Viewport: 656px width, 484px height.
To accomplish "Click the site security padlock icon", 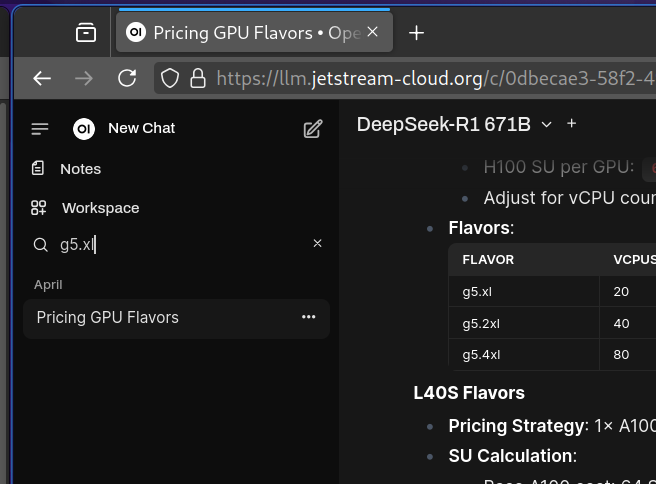I will click(197, 78).
